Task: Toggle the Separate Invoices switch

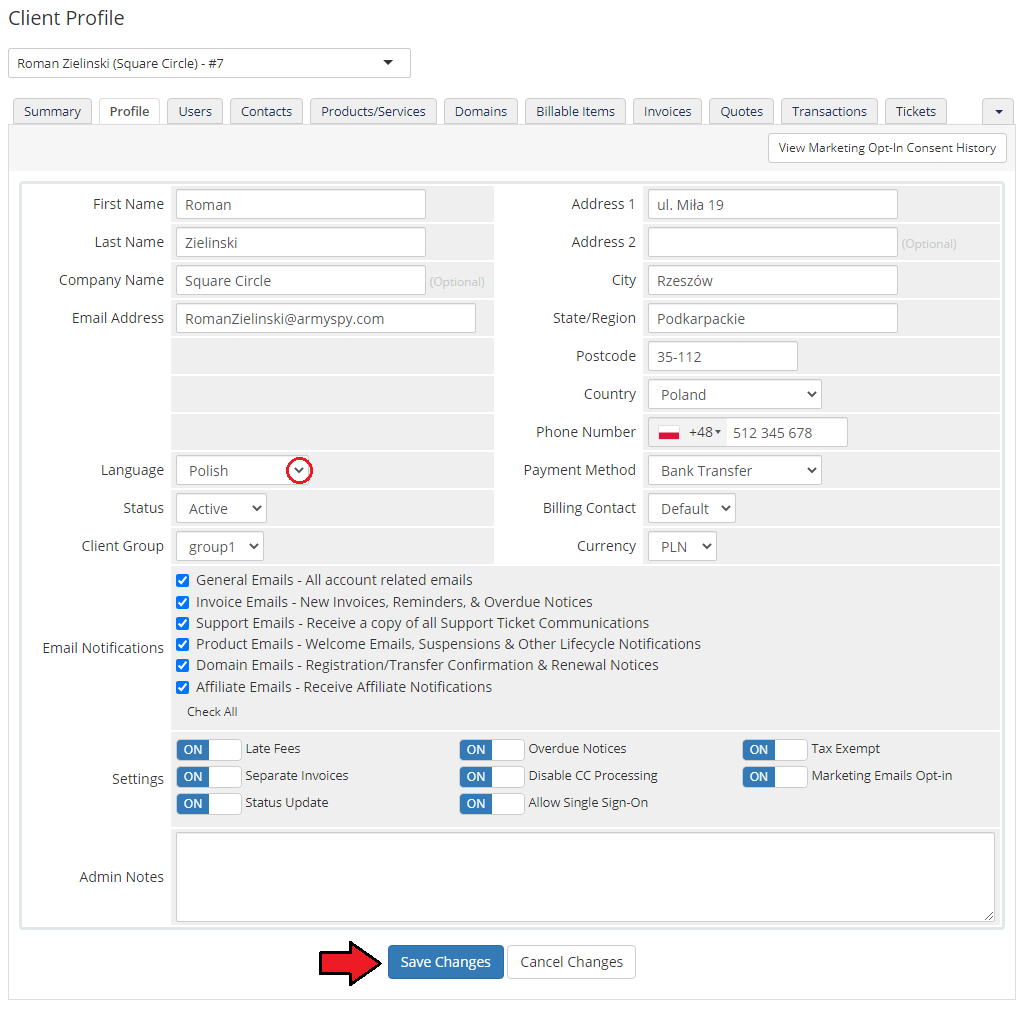Action: click(x=209, y=776)
